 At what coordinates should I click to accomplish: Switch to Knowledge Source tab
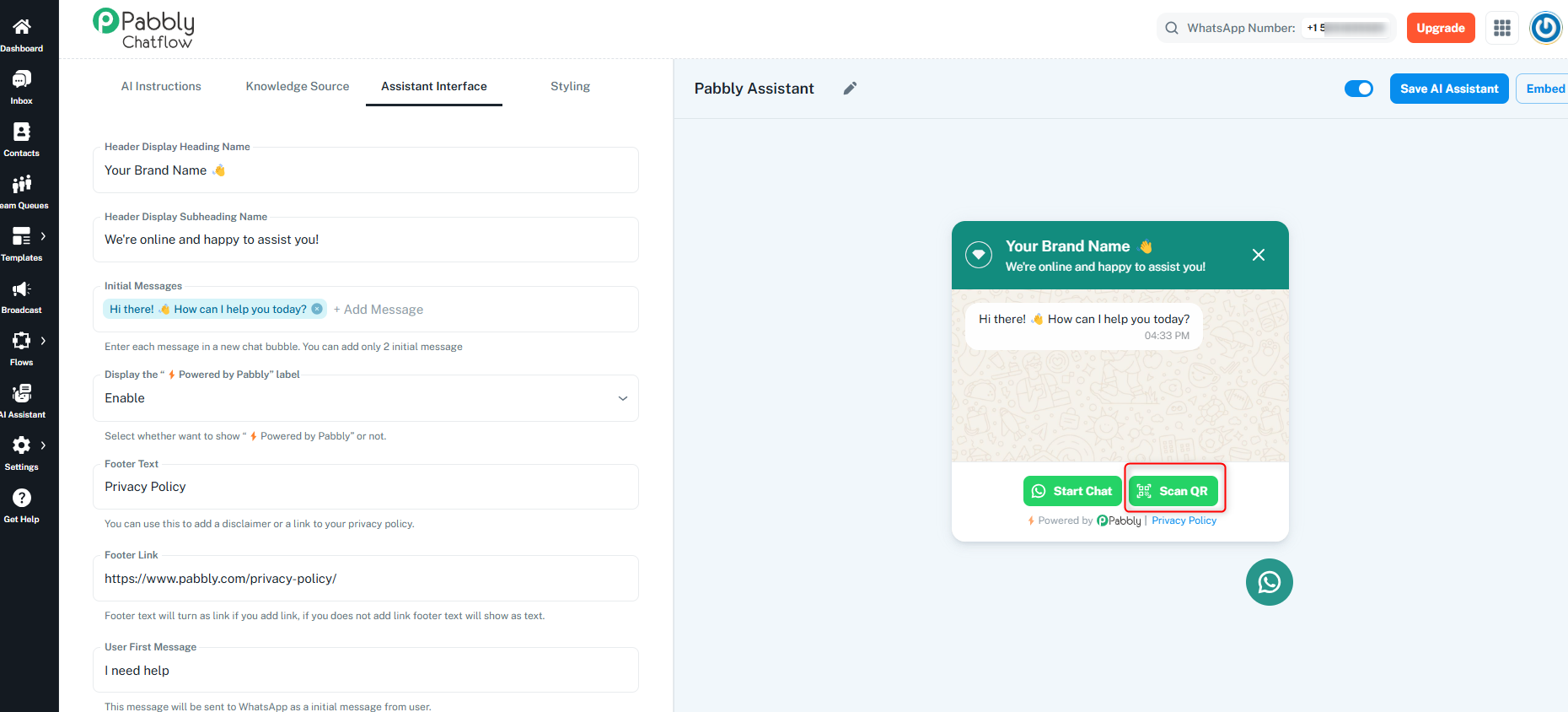tap(298, 86)
